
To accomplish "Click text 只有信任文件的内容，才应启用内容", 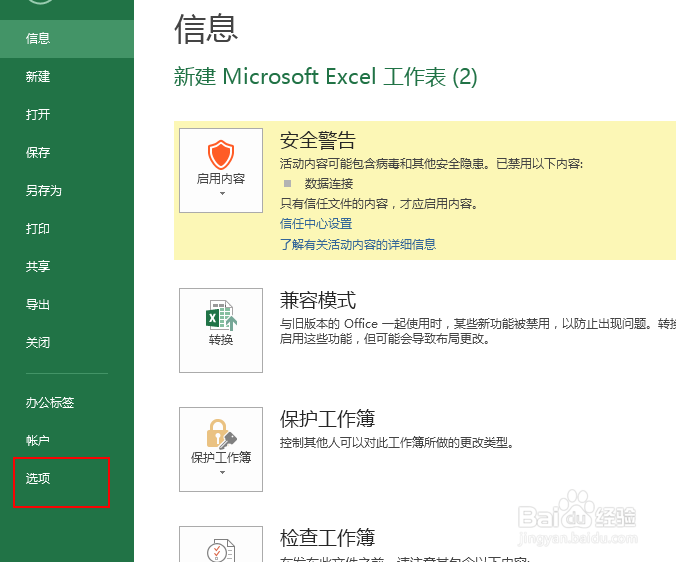I will 379,203.
